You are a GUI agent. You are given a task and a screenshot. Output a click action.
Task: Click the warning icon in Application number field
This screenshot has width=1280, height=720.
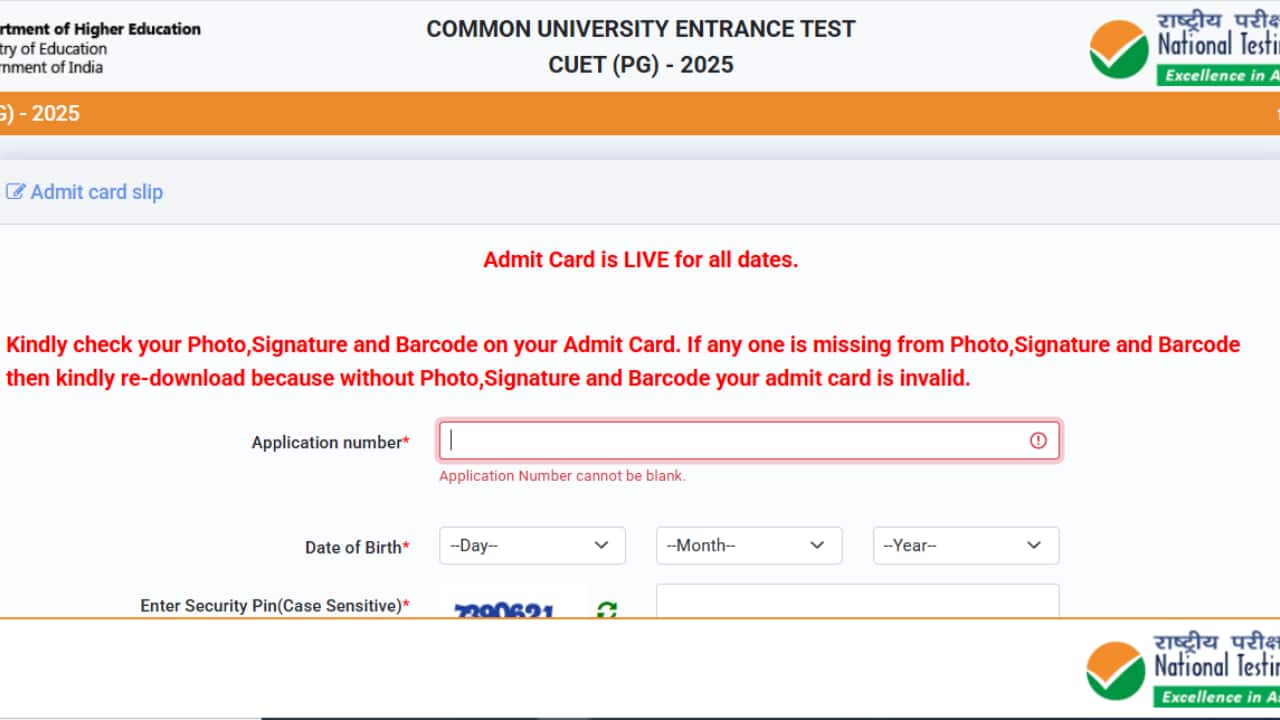pyautogui.click(x=1037, y=440)
